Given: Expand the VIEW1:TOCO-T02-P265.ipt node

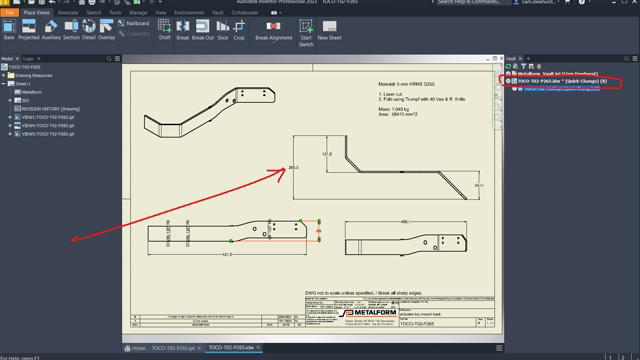Looking at the screenshot, I should click(x=10, y=117).
